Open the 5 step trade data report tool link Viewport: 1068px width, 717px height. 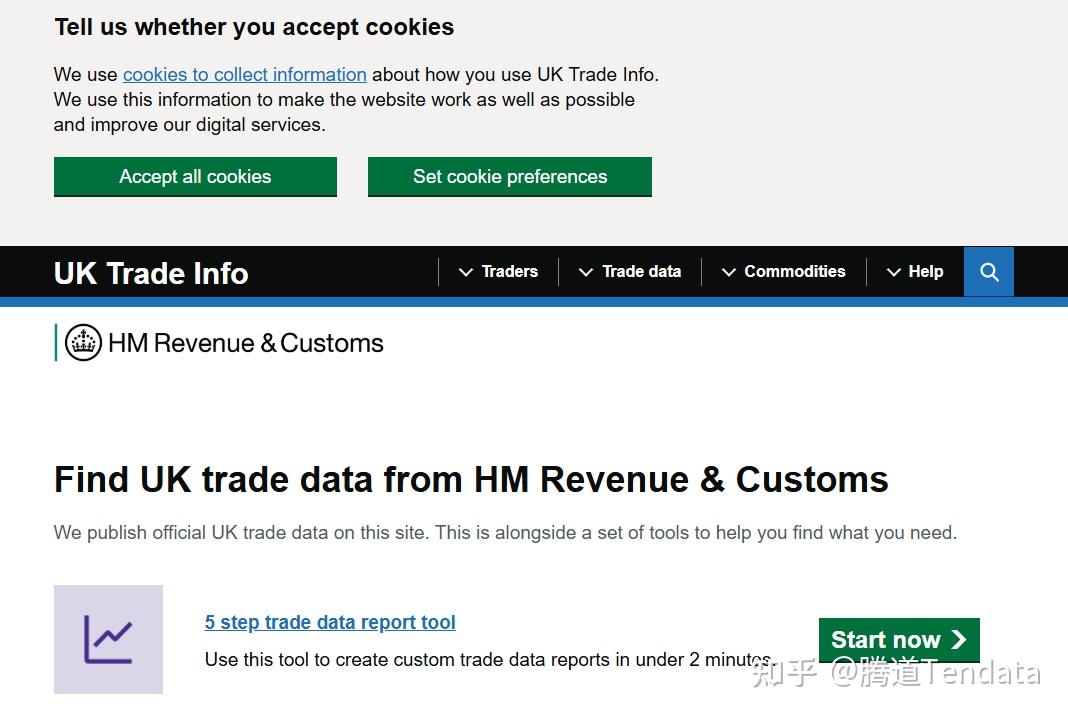coord(330,622)
